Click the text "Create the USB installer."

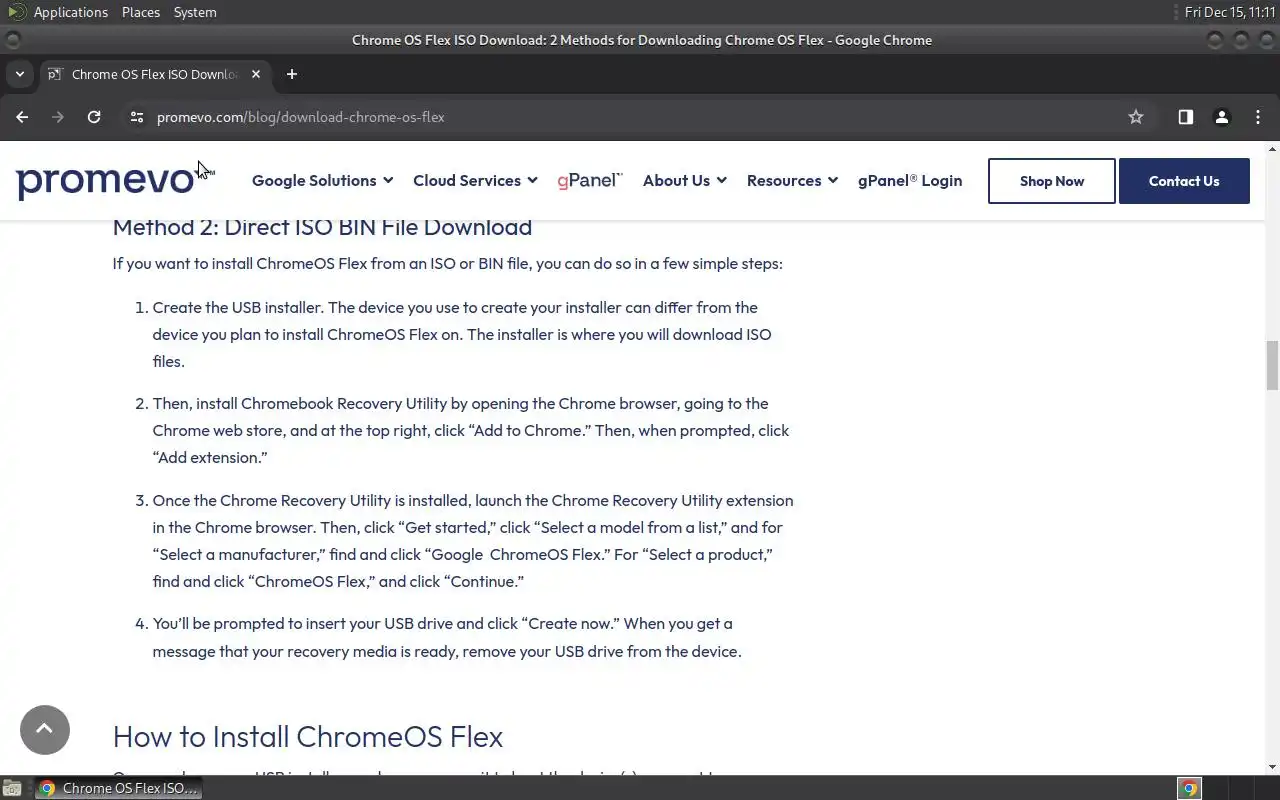click(x=238, y=308)
